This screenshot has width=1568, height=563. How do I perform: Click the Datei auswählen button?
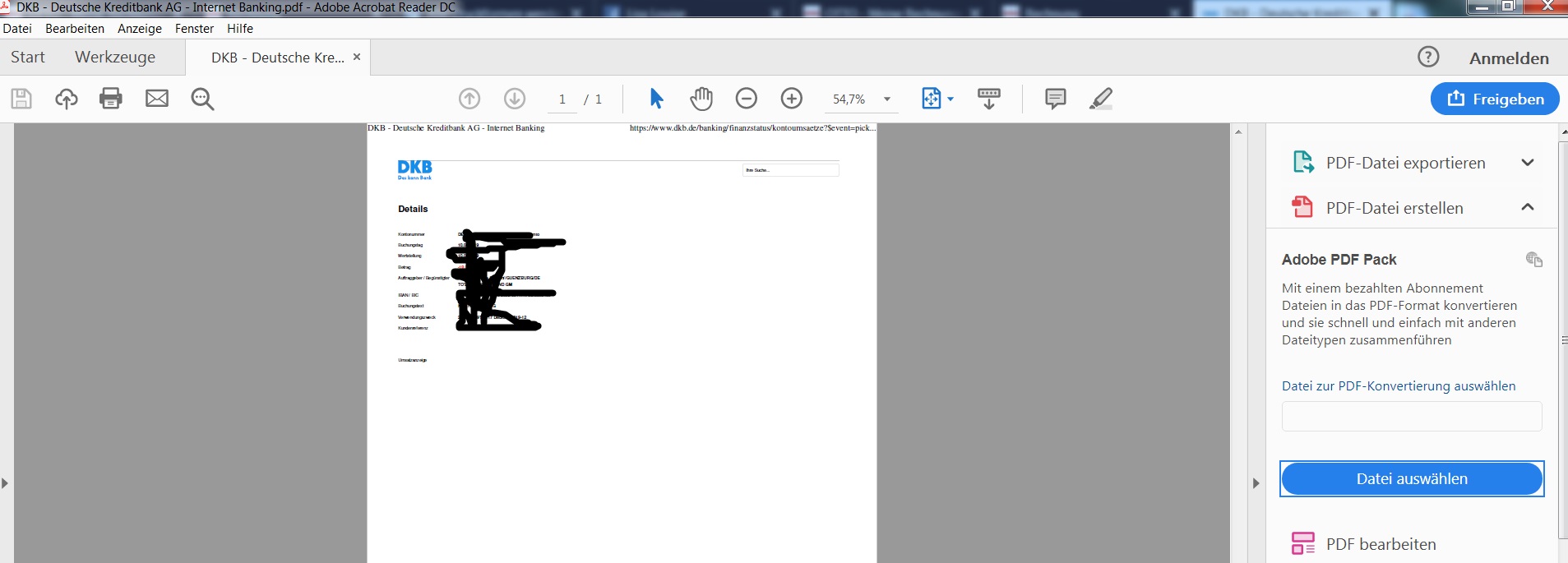coord(1412,479)
